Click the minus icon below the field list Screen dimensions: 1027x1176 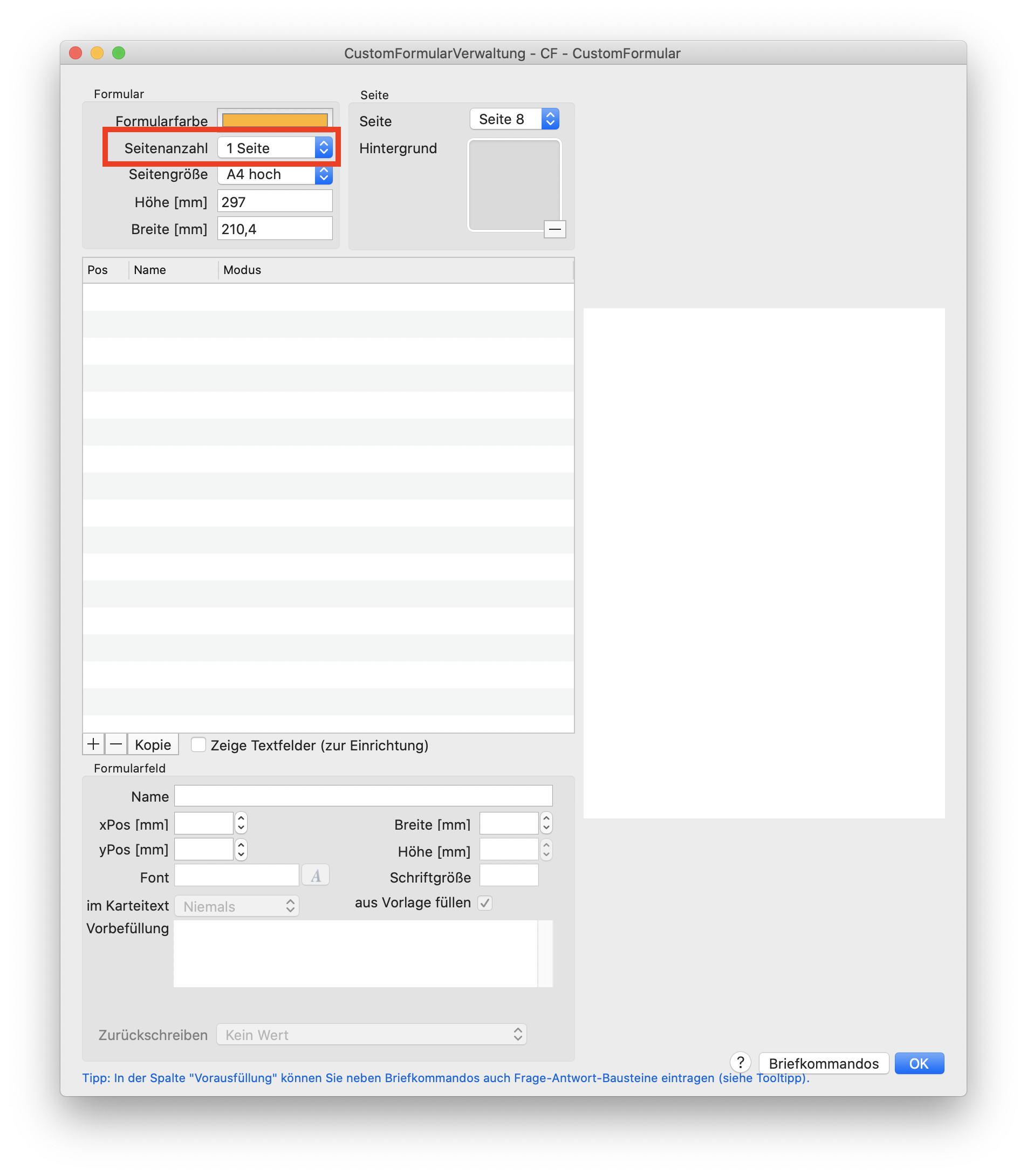pyautogui.click(x=116, y=744)
